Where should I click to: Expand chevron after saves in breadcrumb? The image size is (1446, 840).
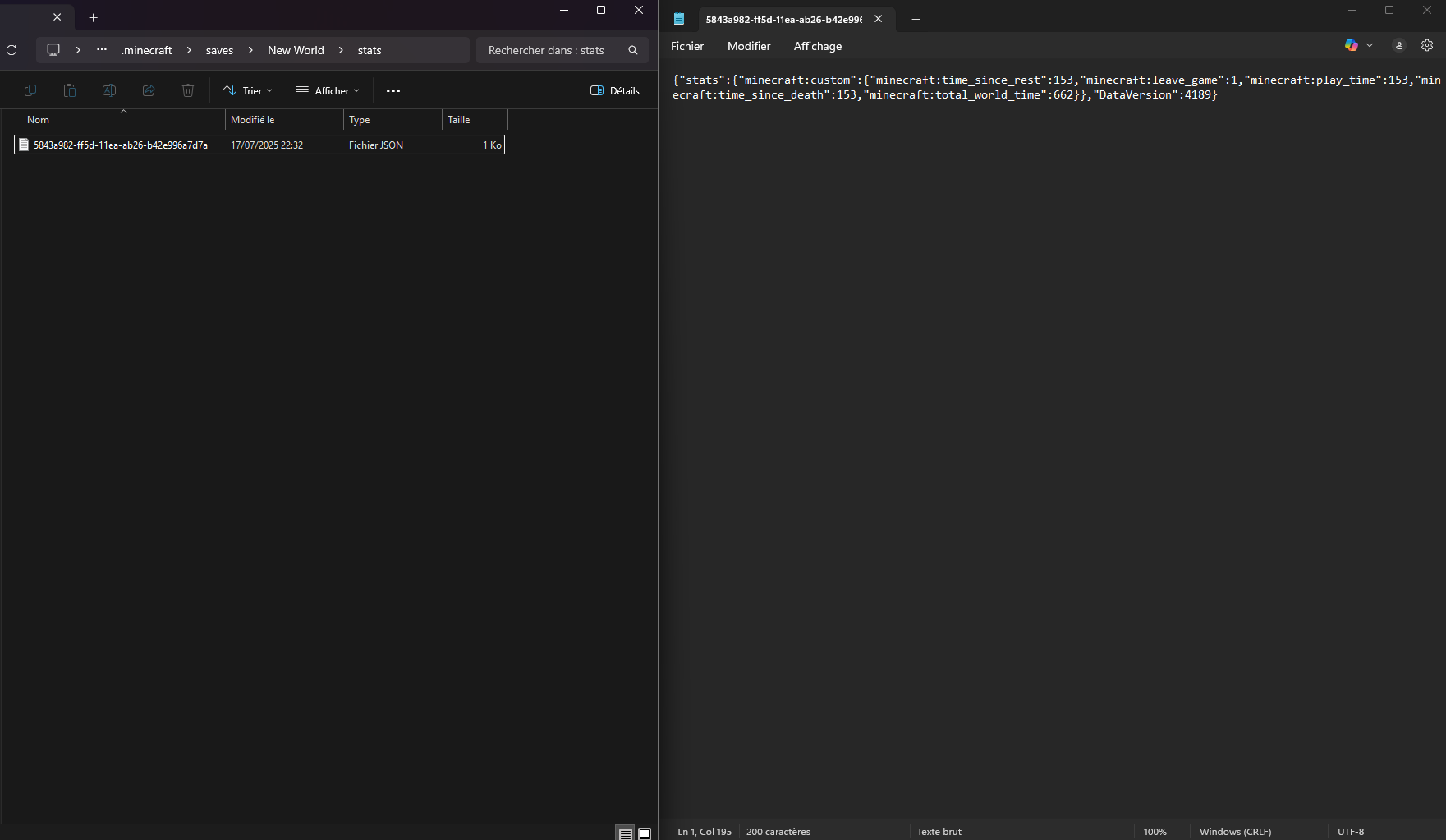(250, 50)
